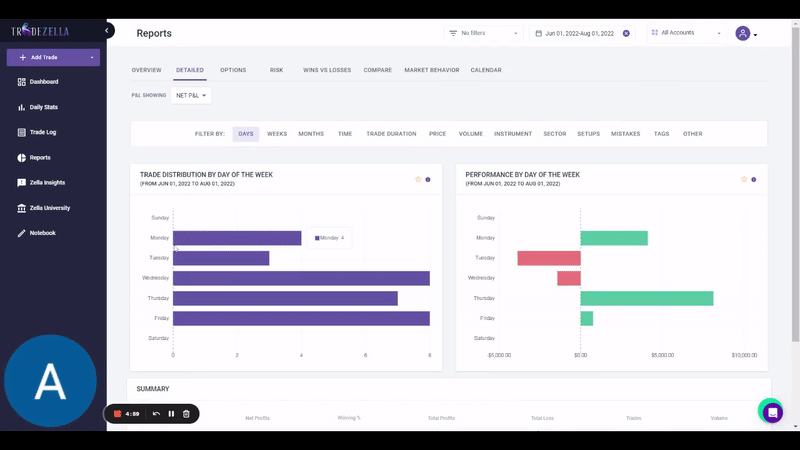Expand the Net P&L dropdown
The width and height of the screenshot is (800, 450).
(191, 96)
